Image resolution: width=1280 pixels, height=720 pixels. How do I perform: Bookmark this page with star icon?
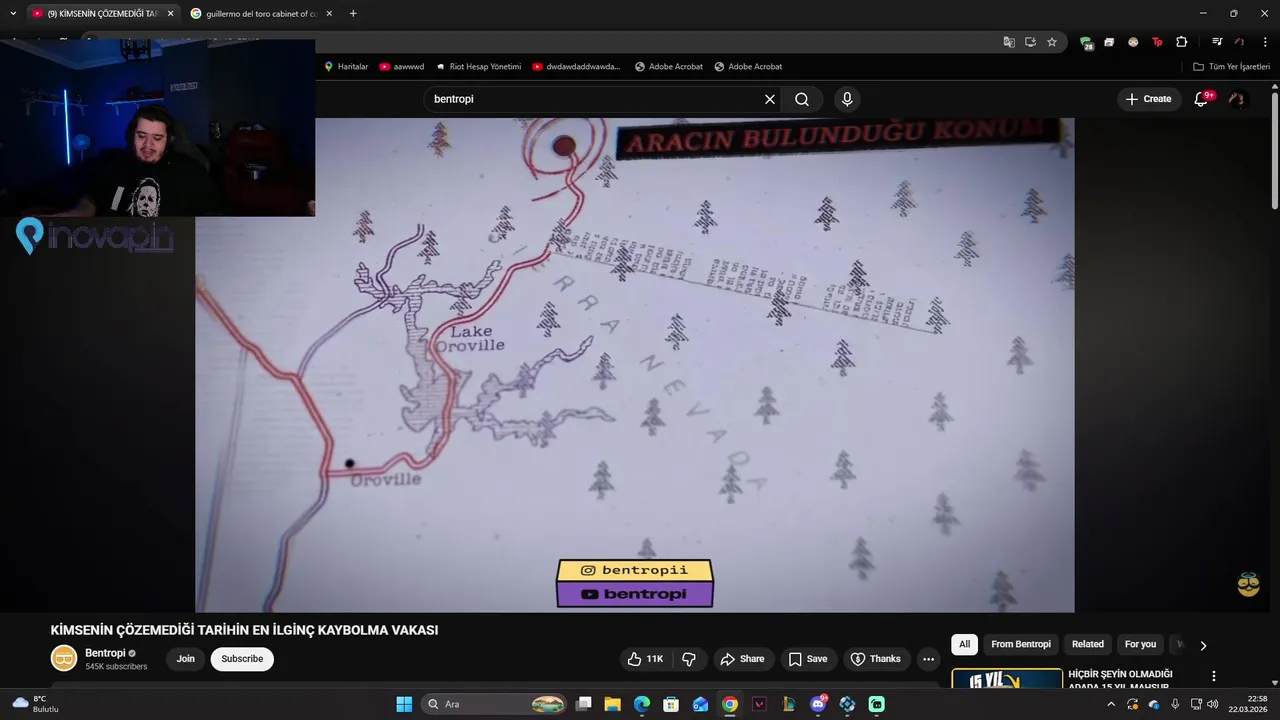pyautogui.click(x=1052, y=42)
